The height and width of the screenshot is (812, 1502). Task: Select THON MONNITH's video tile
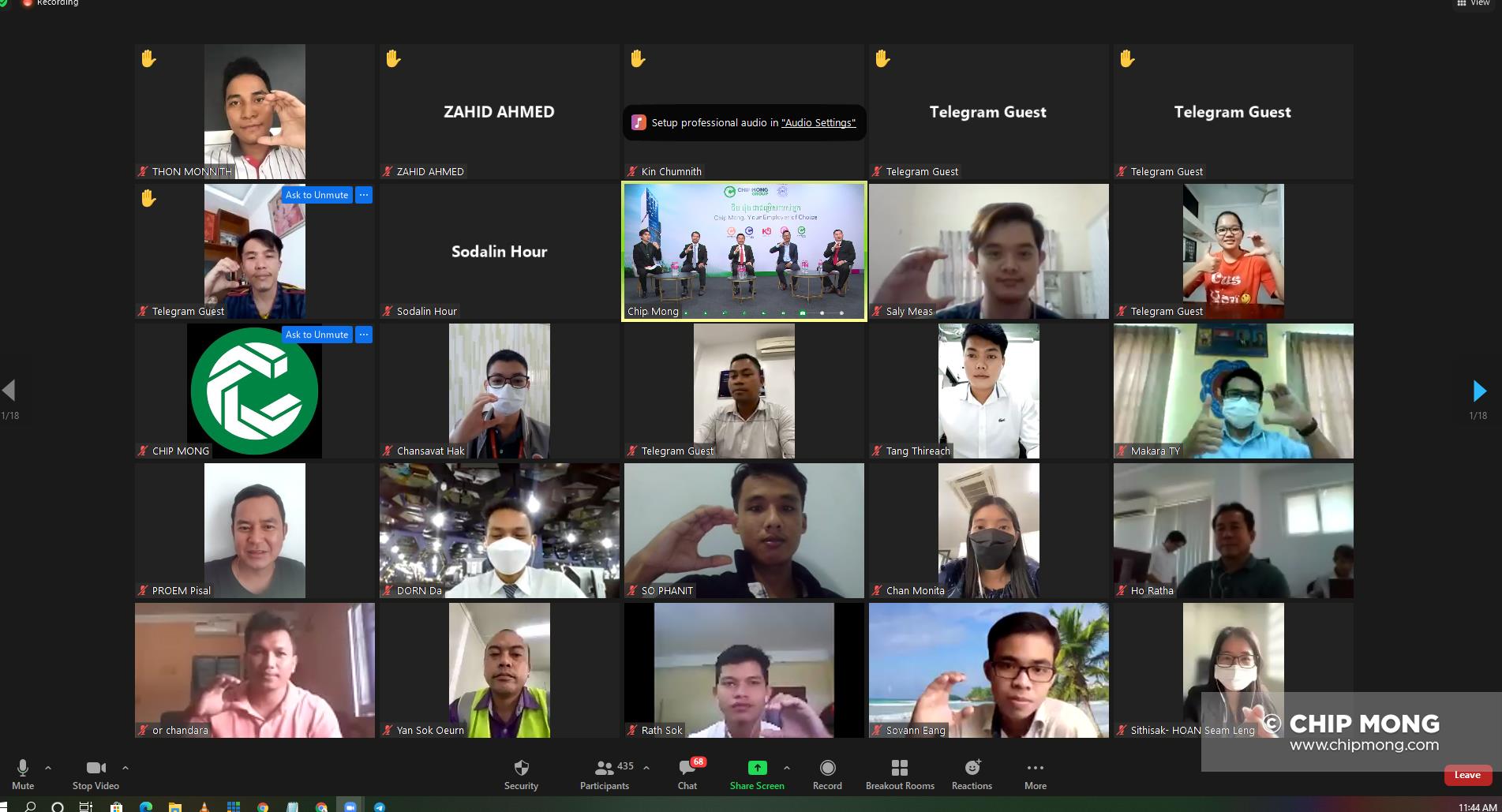coord(255,111)
